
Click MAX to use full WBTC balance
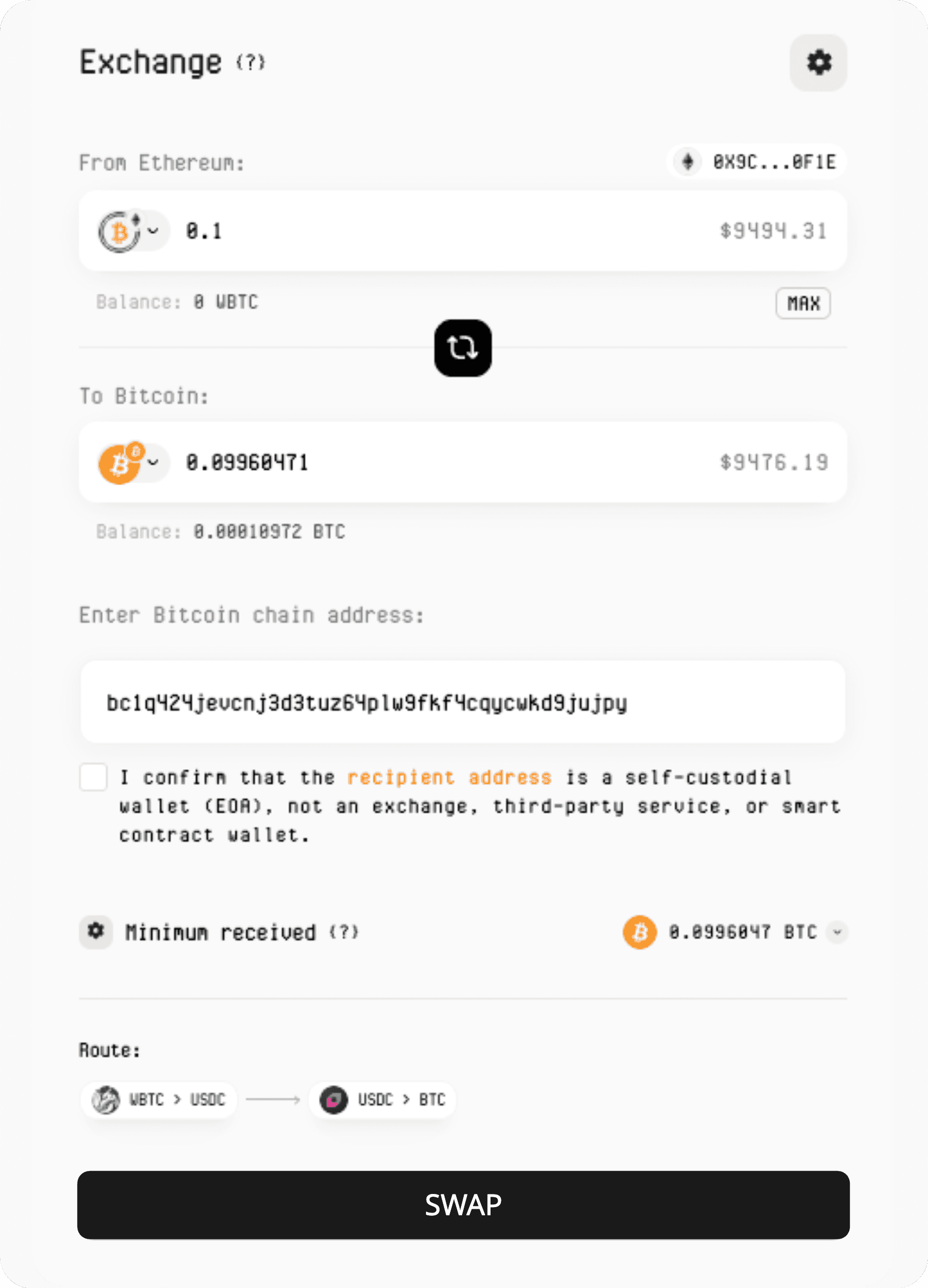coord(802,303)
